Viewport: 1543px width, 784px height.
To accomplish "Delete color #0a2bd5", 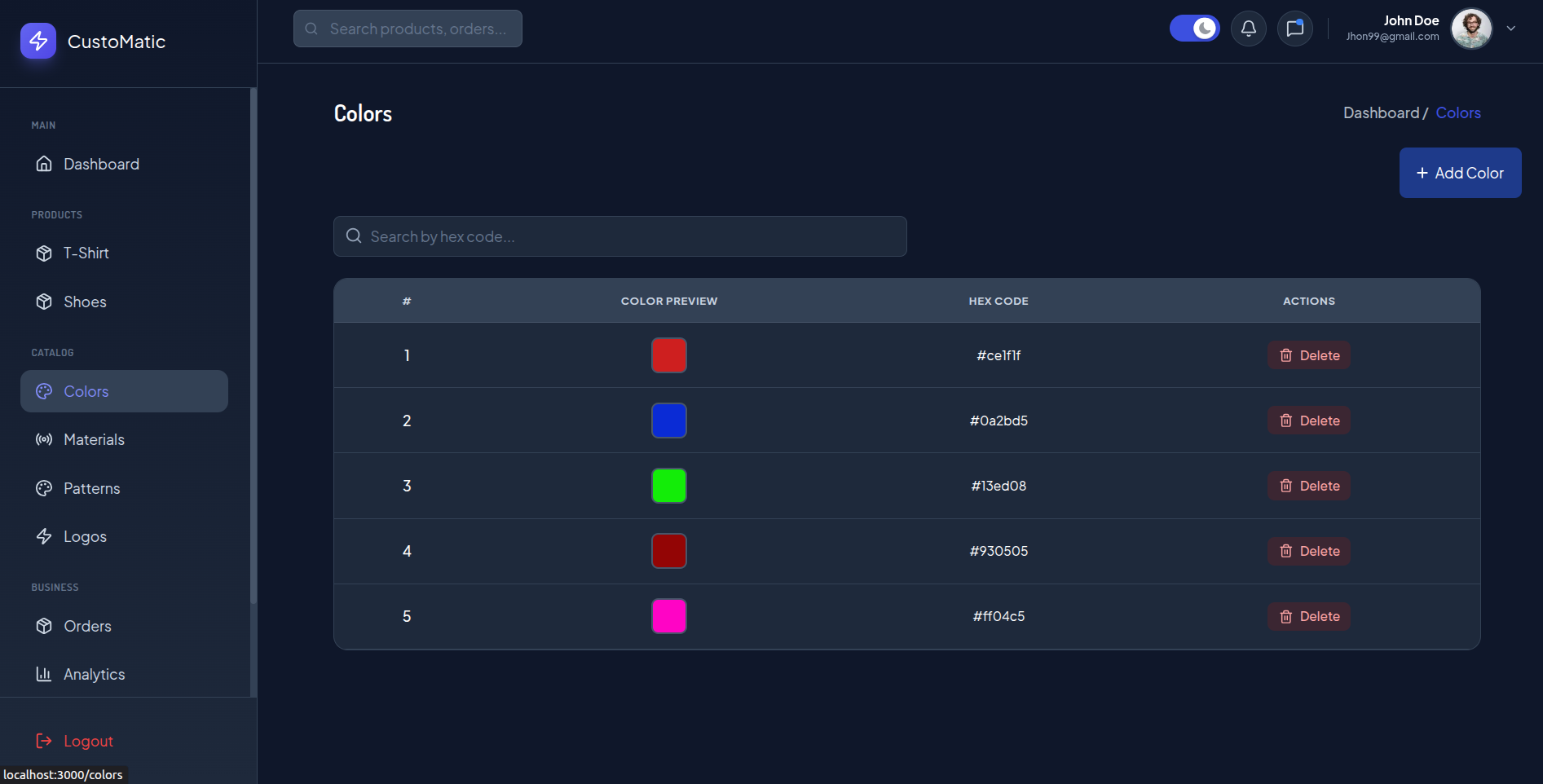I will coord(1309,421).
